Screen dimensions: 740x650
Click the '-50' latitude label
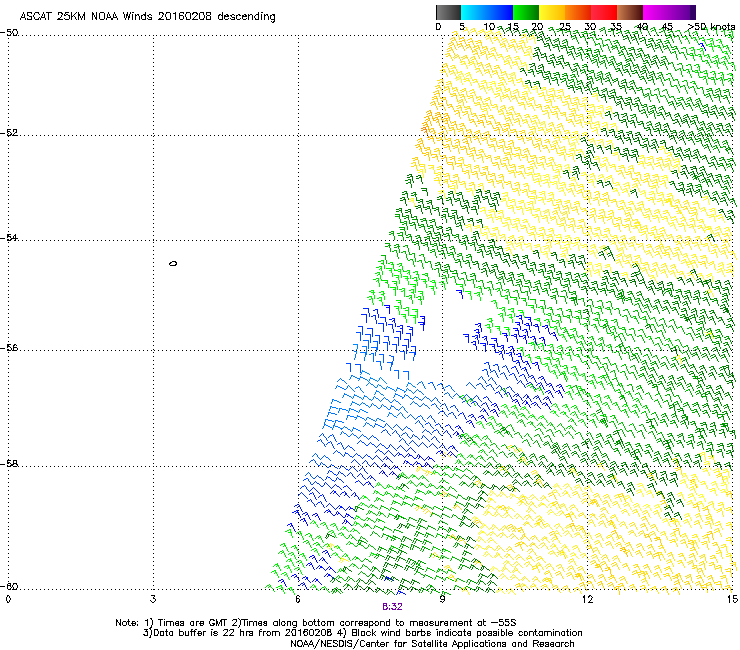(x=9, y=33)
